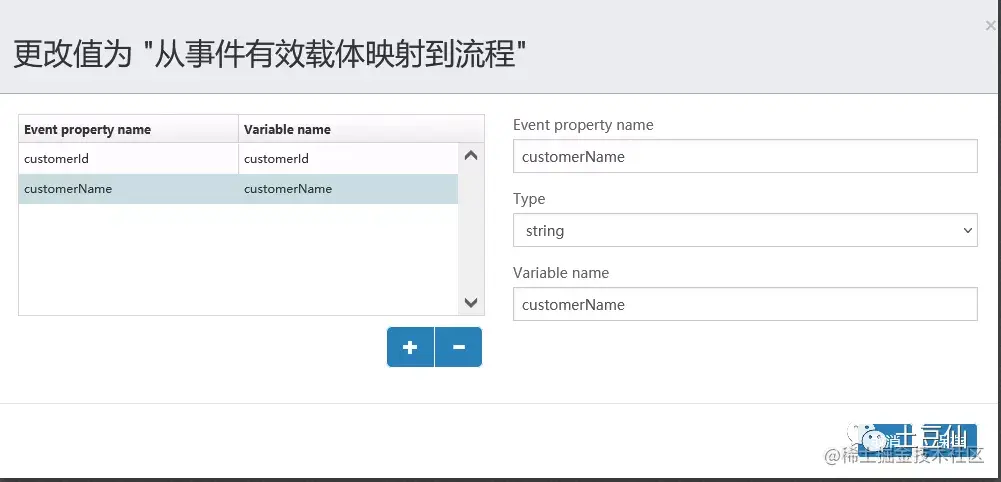
Task: Click the Variable name column header
Action: click(x=361, y=129)
